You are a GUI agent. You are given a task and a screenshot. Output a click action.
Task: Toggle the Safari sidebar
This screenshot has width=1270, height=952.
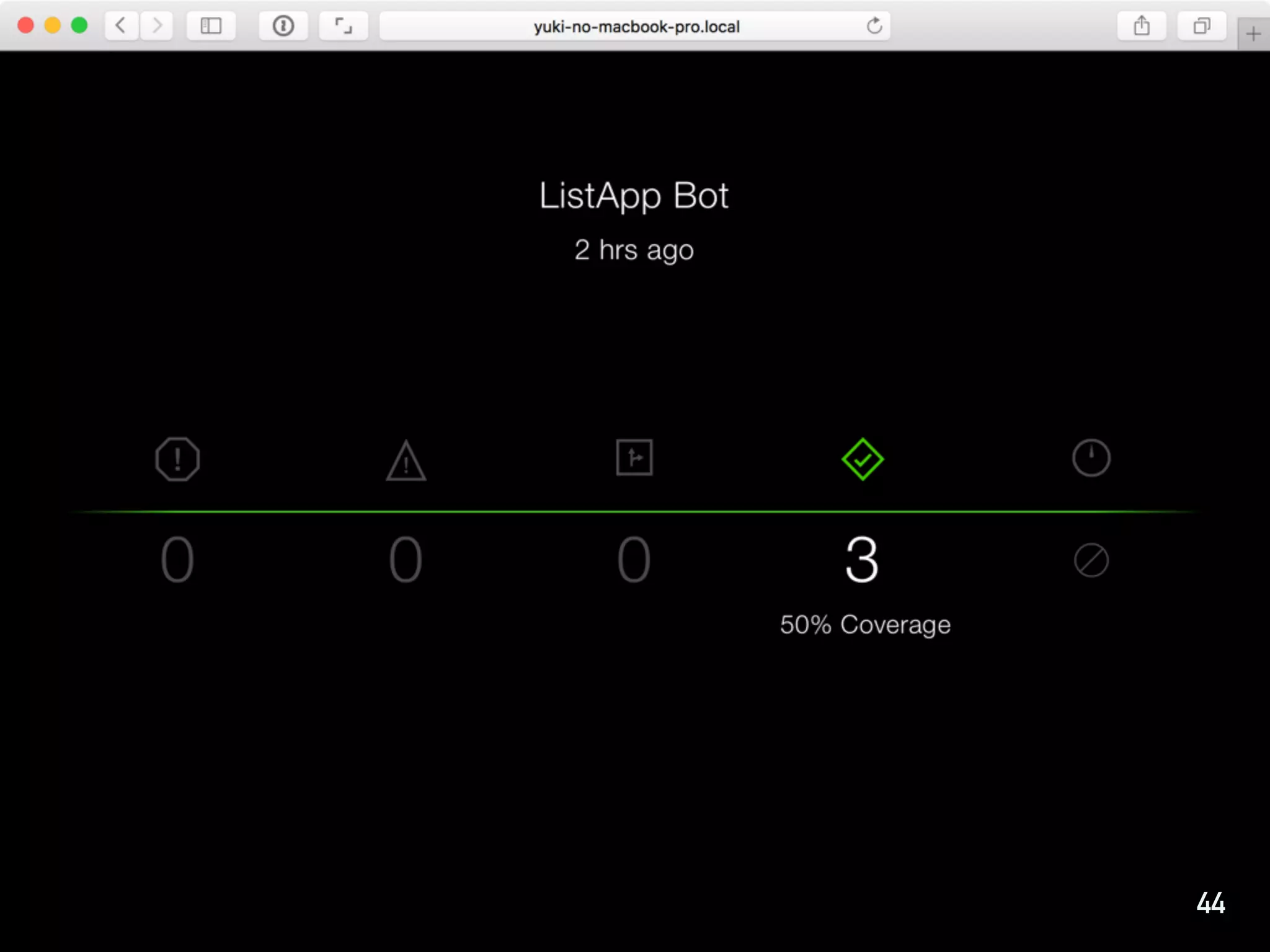pos(211,26)
